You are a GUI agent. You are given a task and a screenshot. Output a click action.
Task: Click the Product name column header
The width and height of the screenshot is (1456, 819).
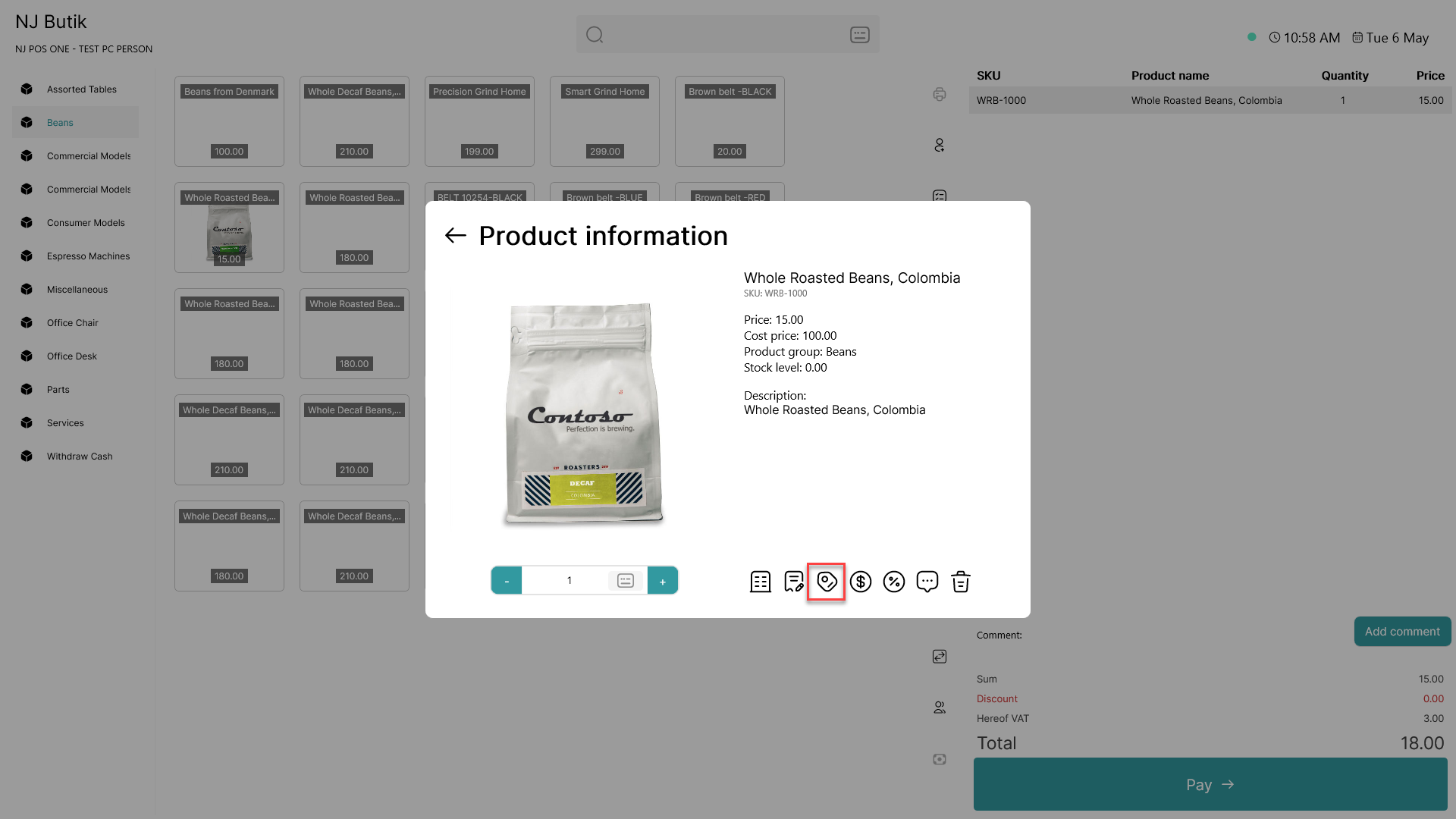[1170, 75]
